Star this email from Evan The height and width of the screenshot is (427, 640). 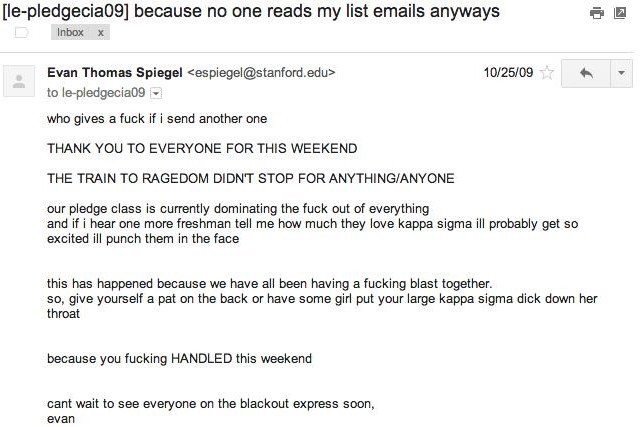click(x=547, y=73)
